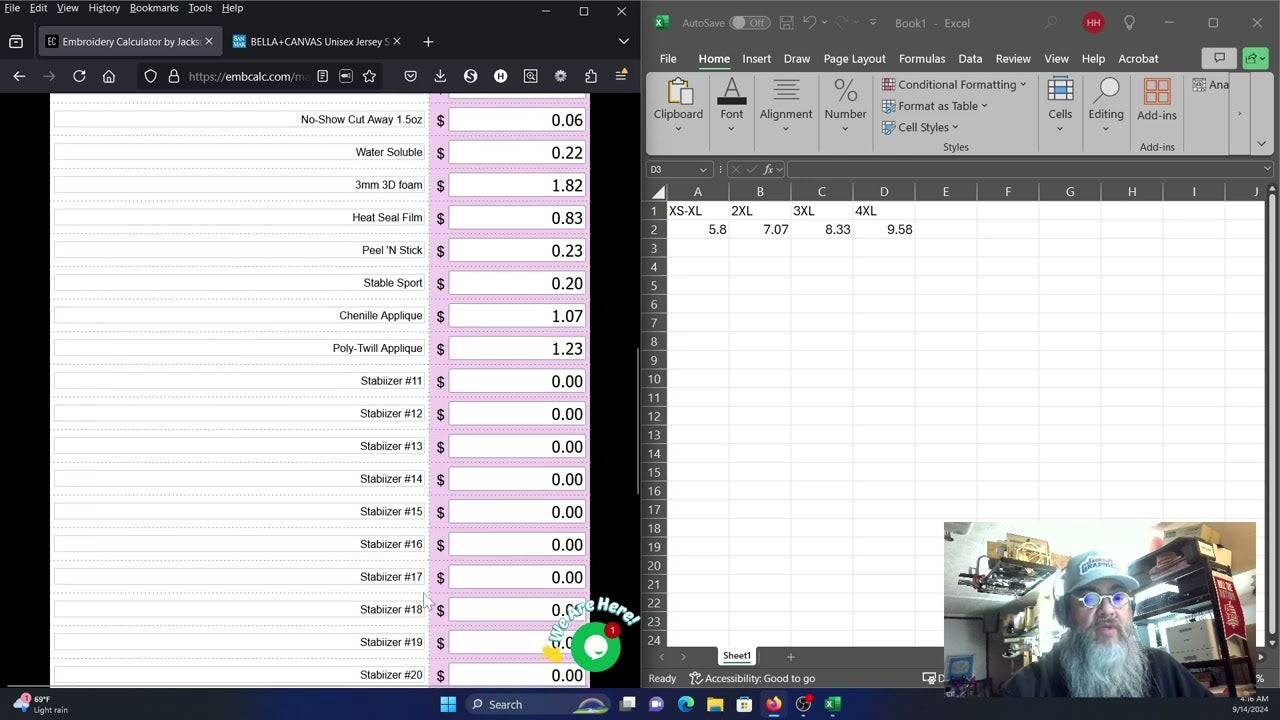Expand the Font group dropdown
This screenshot has width=1280, height=720.
732,128
